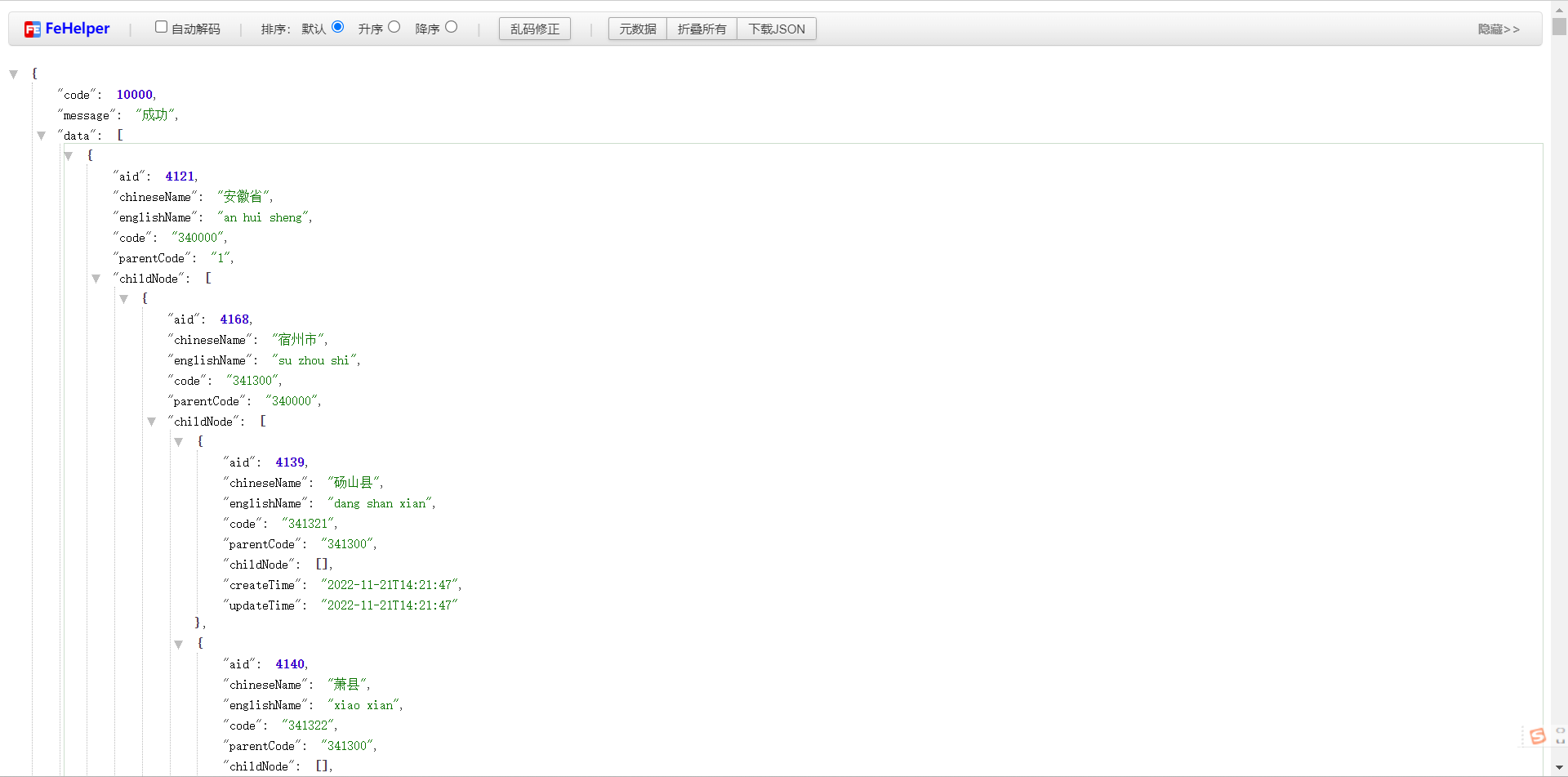Enable the 自动解码 checkbox

pyautogui.click(x=161, y=27)
